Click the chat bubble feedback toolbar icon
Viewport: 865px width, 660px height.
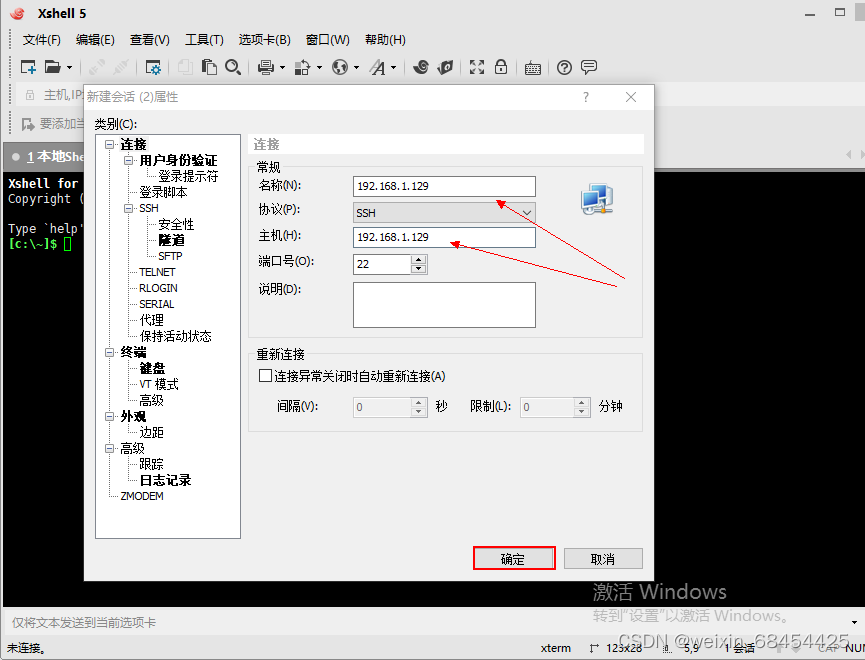pos(589,67)
